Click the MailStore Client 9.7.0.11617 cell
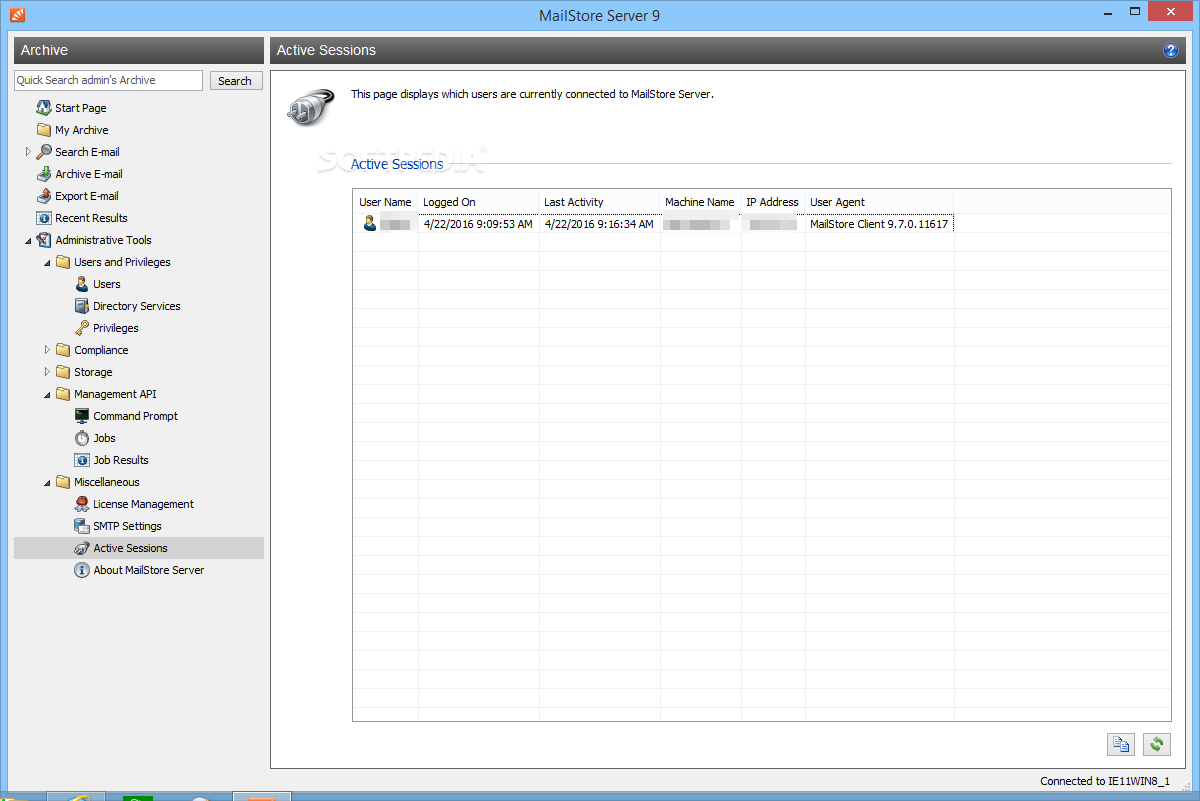Screen dimensions: 1200x801 pyautogui.click(x=879, y=224)
